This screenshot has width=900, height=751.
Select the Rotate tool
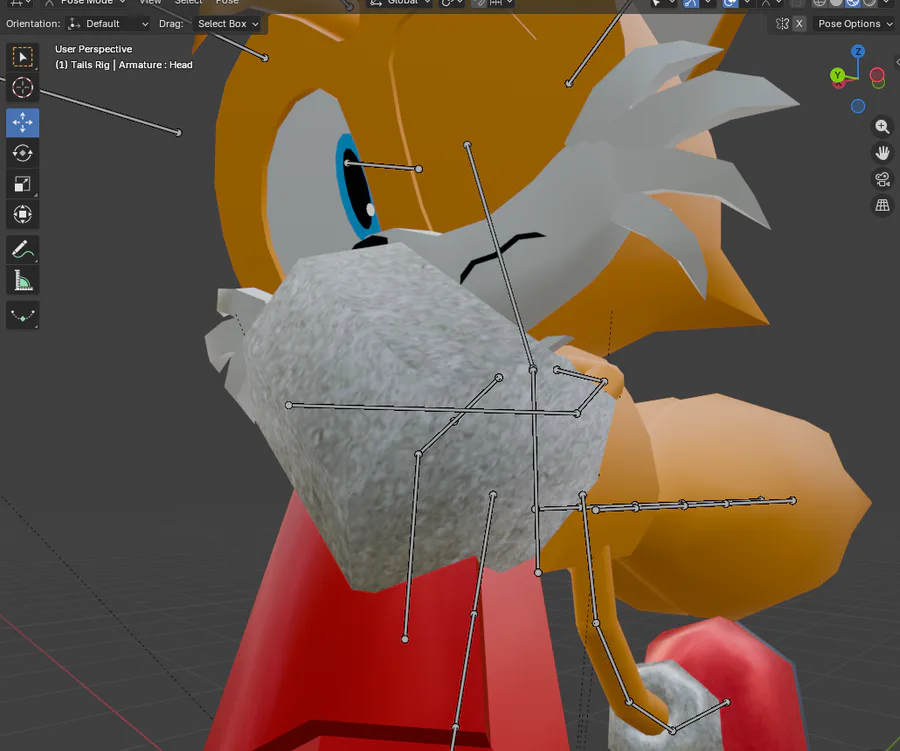coord(22,153)
